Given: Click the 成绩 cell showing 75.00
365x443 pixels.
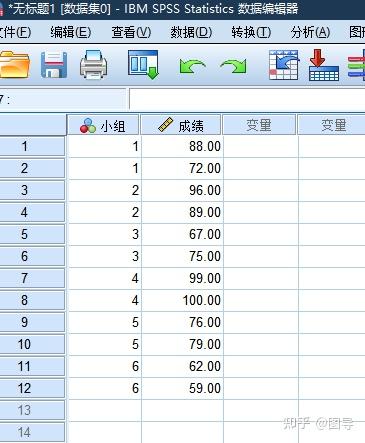Looking at the screenshot, I should [x=182, y=256].
